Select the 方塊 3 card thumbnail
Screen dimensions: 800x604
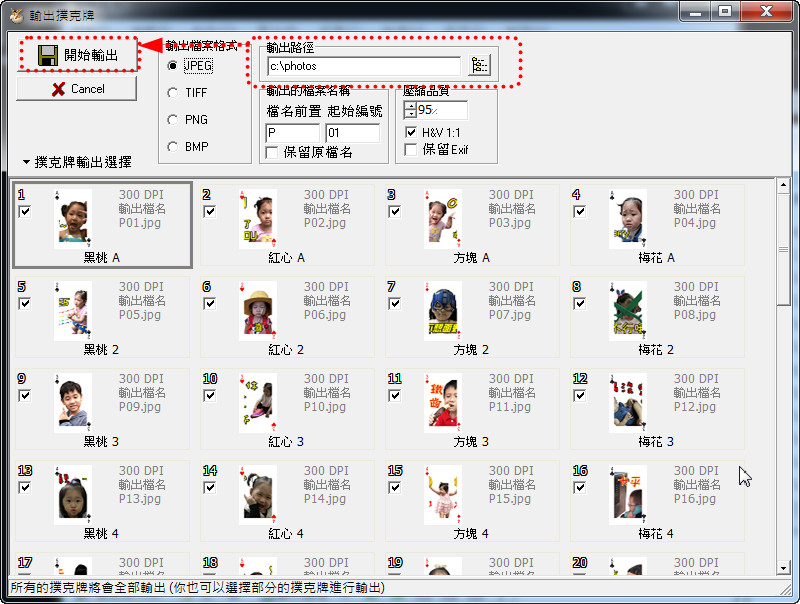pyautogui.click(x=443, y=403)
